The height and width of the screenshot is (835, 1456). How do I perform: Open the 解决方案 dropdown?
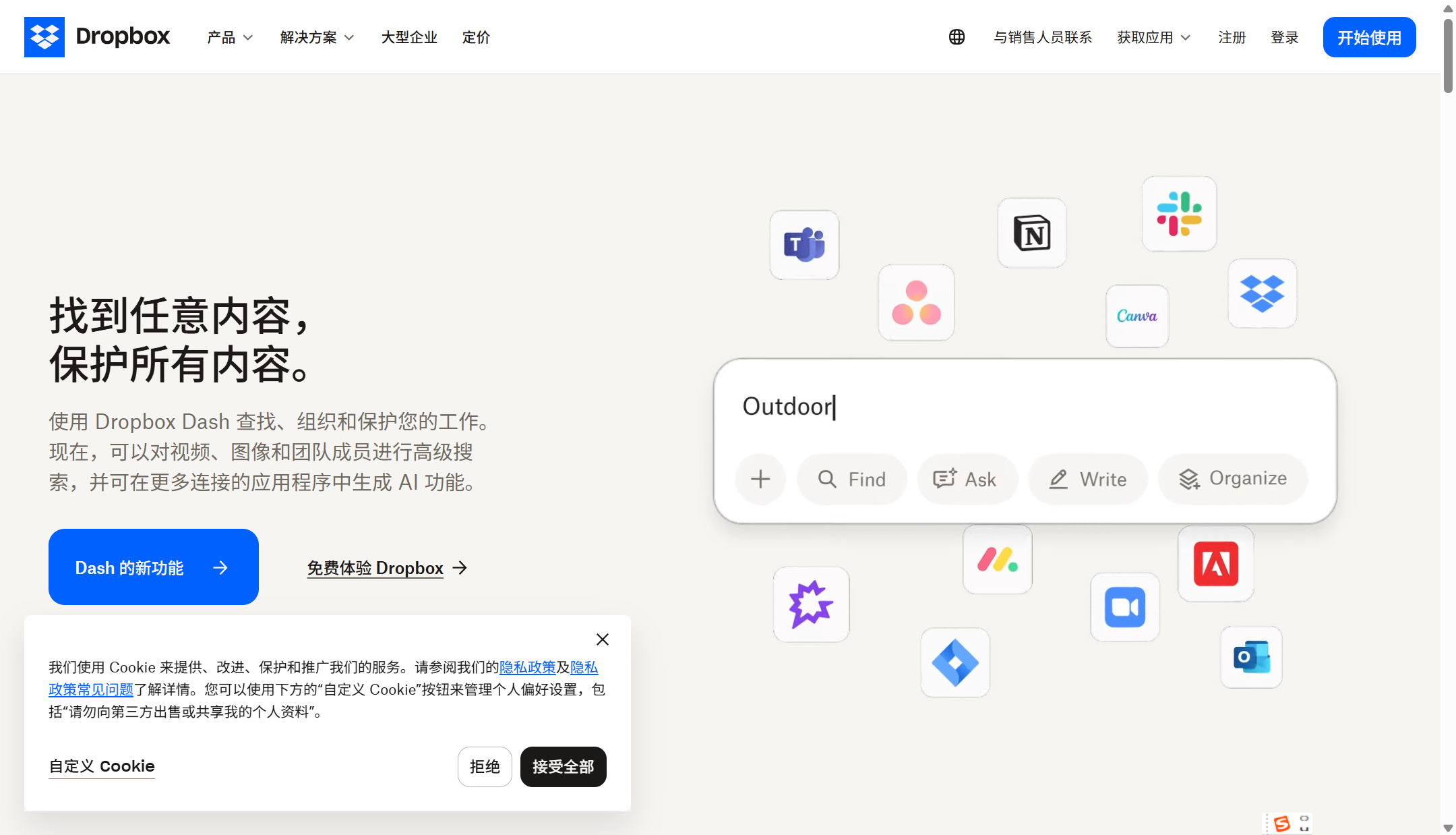(315, 37)
